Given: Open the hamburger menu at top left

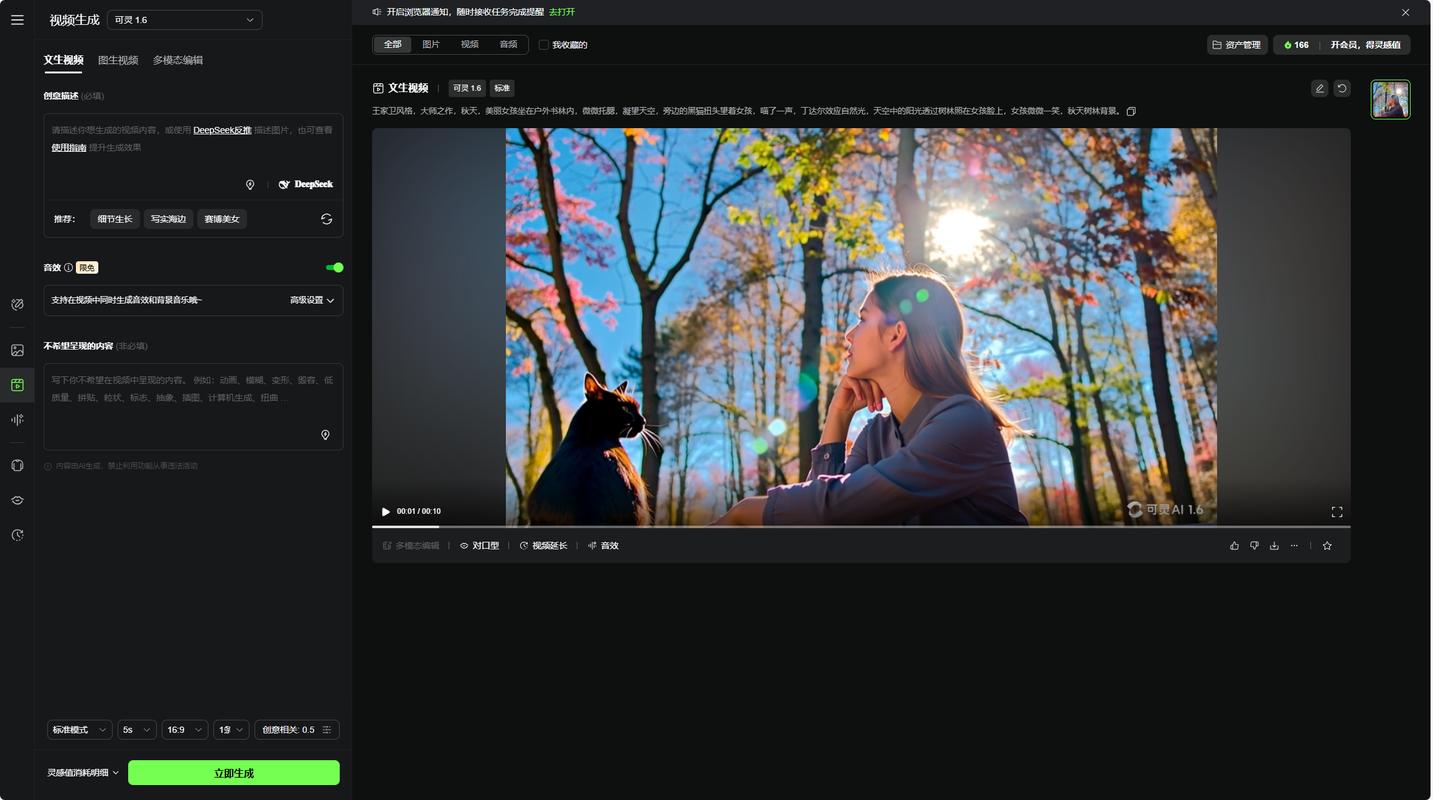Looking at the screenshot, I should pos(17,20).
